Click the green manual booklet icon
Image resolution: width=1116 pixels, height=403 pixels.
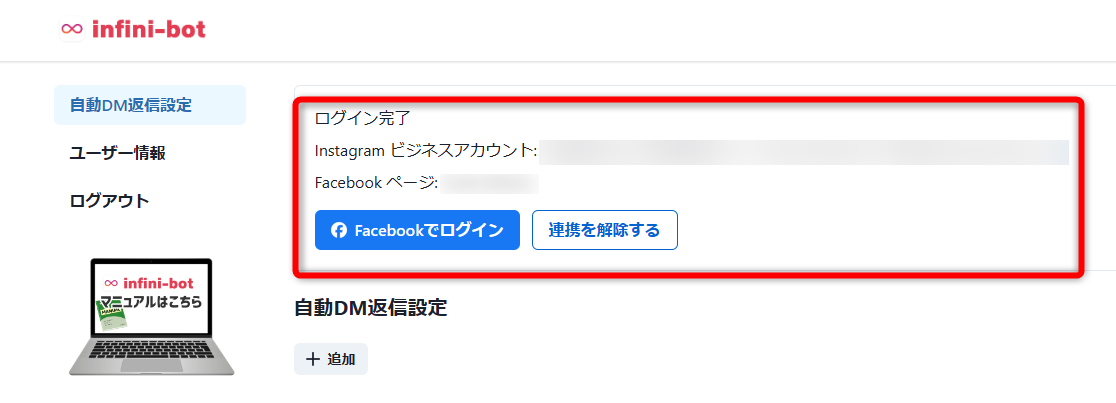point(113,318)
